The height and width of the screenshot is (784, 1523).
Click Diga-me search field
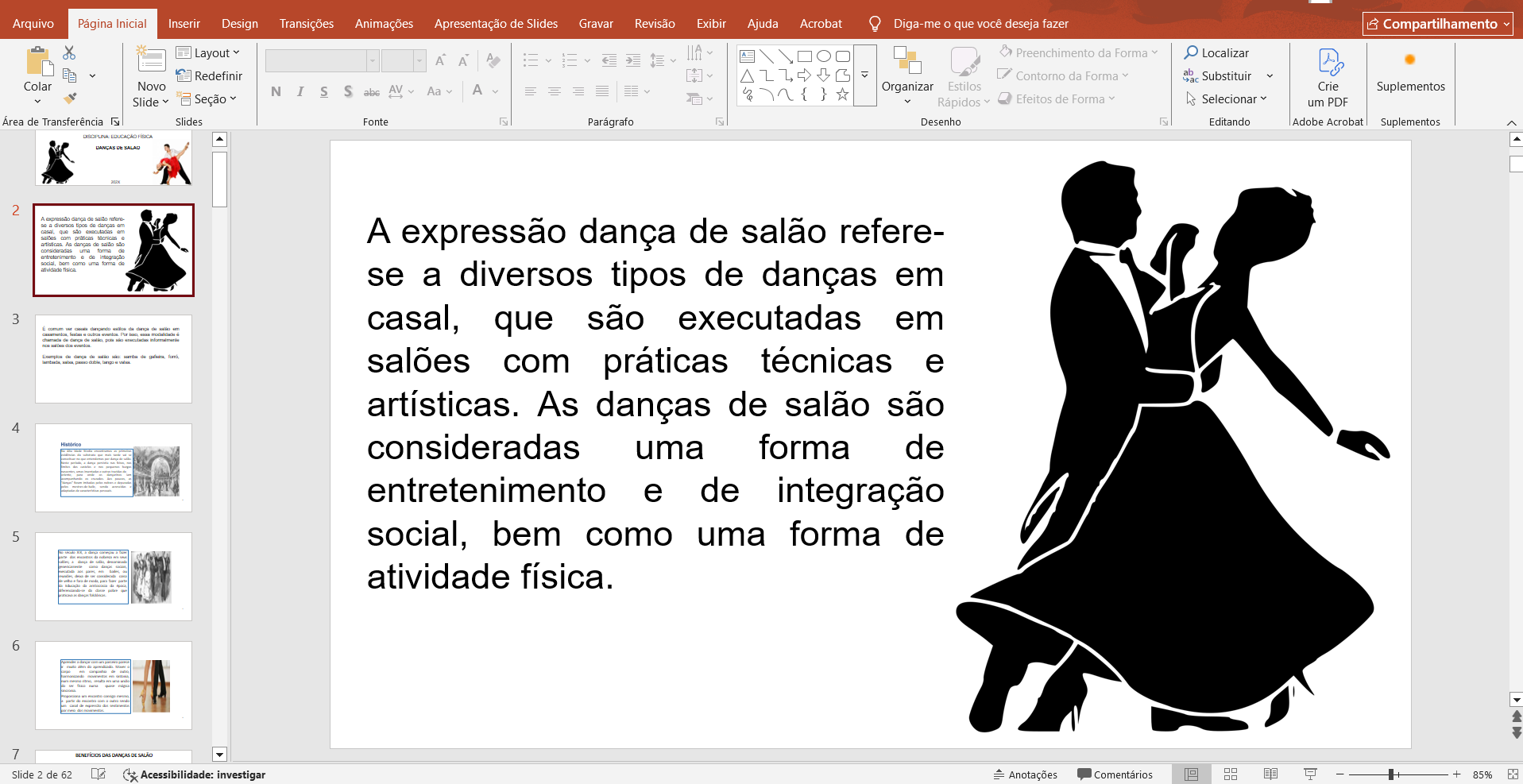(980, 24)
